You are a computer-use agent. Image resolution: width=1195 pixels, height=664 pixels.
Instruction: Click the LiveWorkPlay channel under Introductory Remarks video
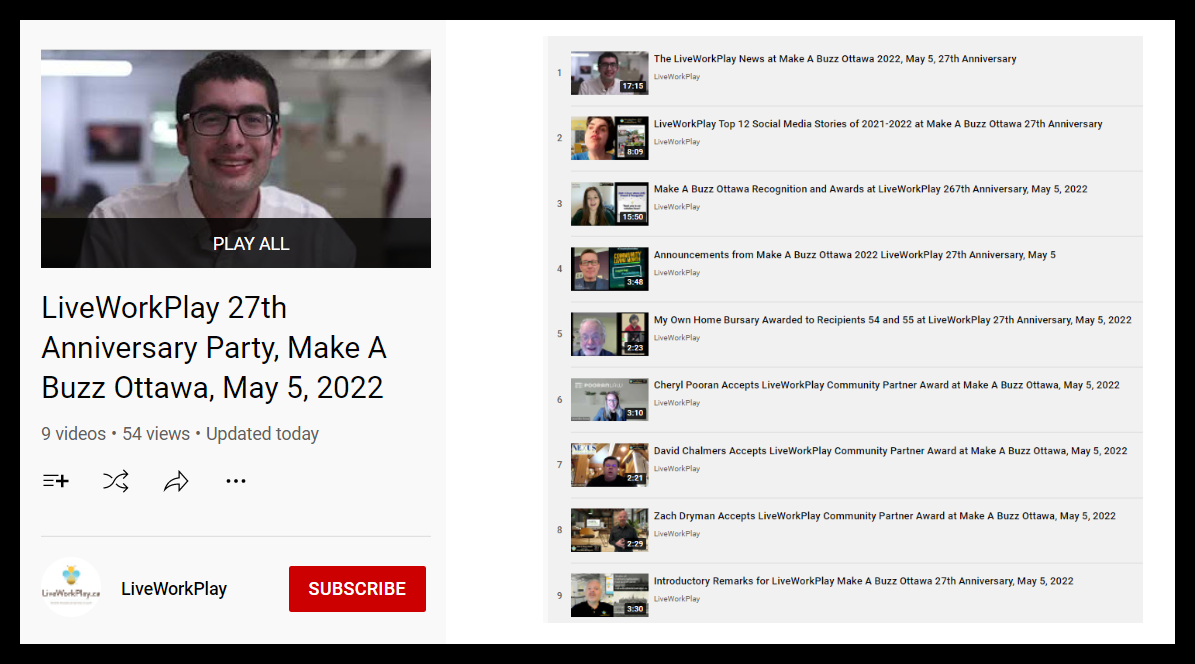pos(677,599)
